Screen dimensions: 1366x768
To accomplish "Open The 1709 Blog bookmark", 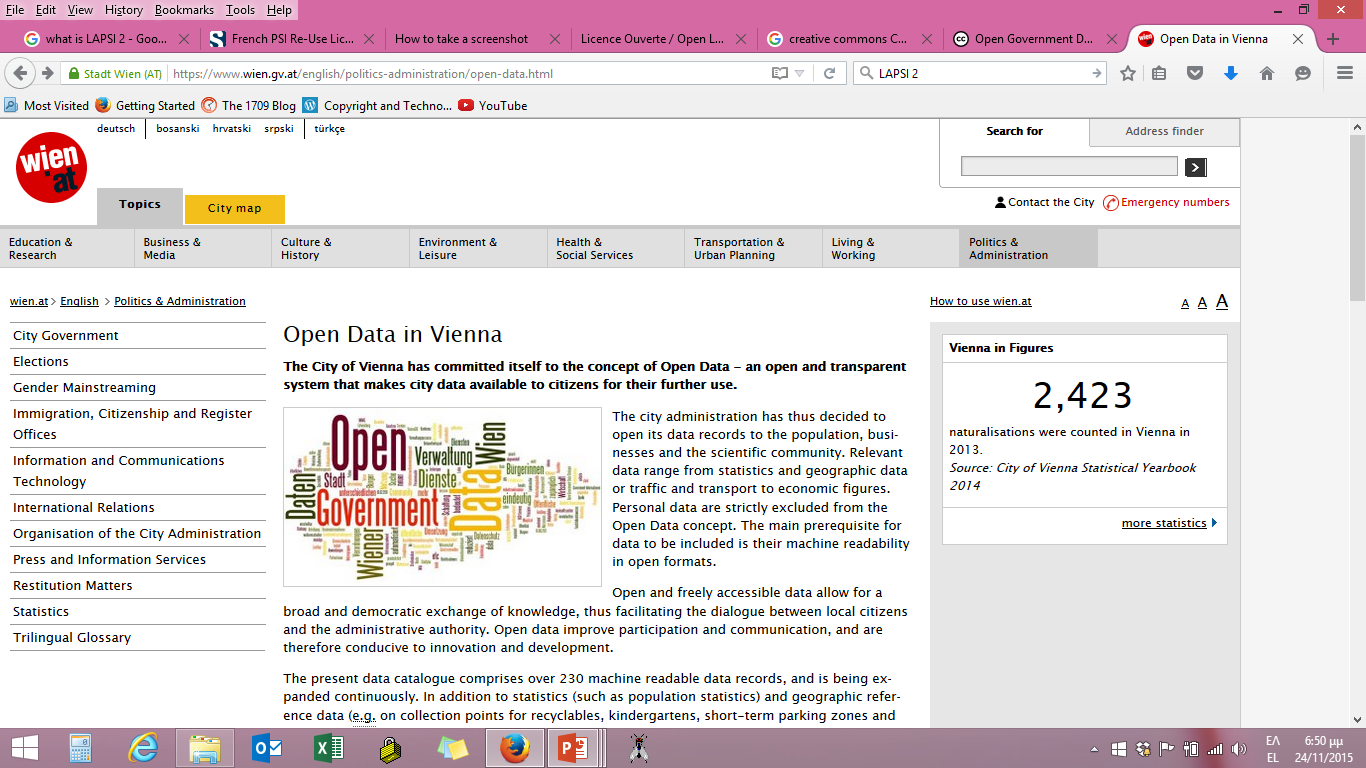I will coord(249,105).
